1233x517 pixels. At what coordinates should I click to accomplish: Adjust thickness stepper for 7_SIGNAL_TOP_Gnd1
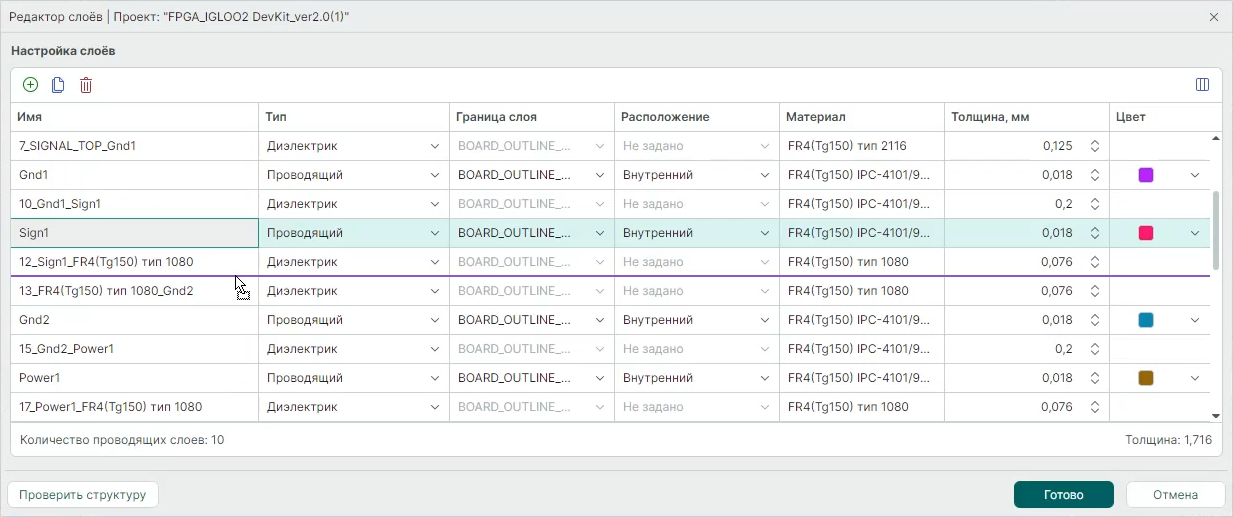pyautogui.click(x=1094, y=146)
